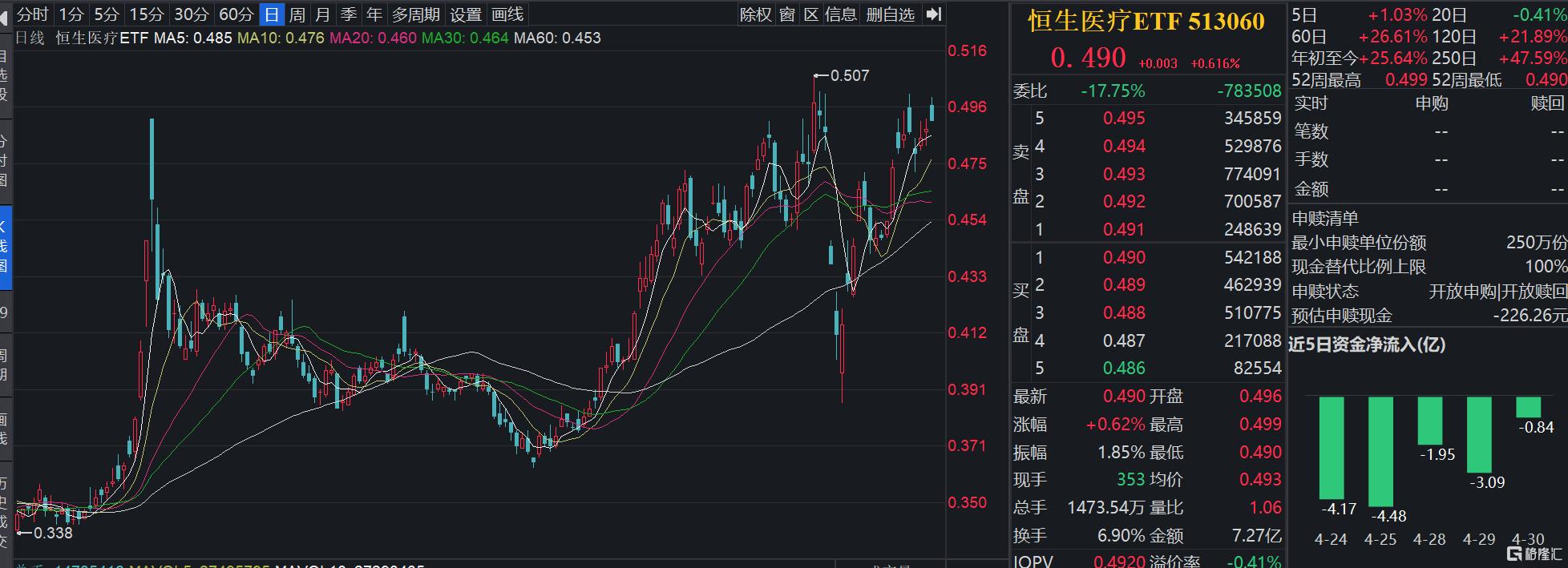Click the MA60: 0.453 indicator label

click(x=557, y=38)
